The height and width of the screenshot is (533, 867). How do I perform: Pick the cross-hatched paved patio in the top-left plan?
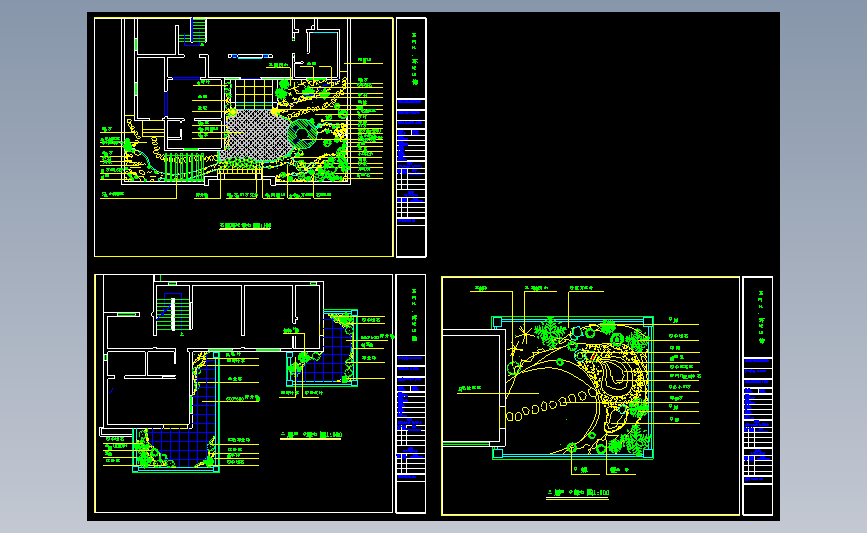pyautogui.click(x=258, y=135)
